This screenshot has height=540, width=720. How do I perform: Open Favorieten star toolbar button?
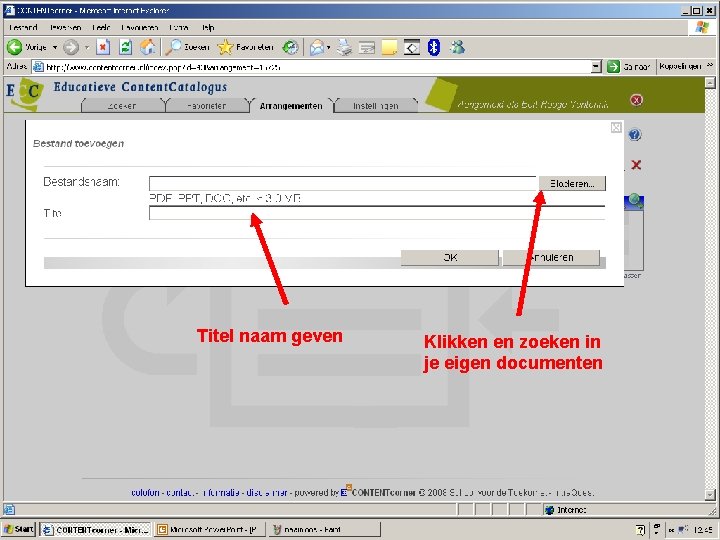[245, 47]
